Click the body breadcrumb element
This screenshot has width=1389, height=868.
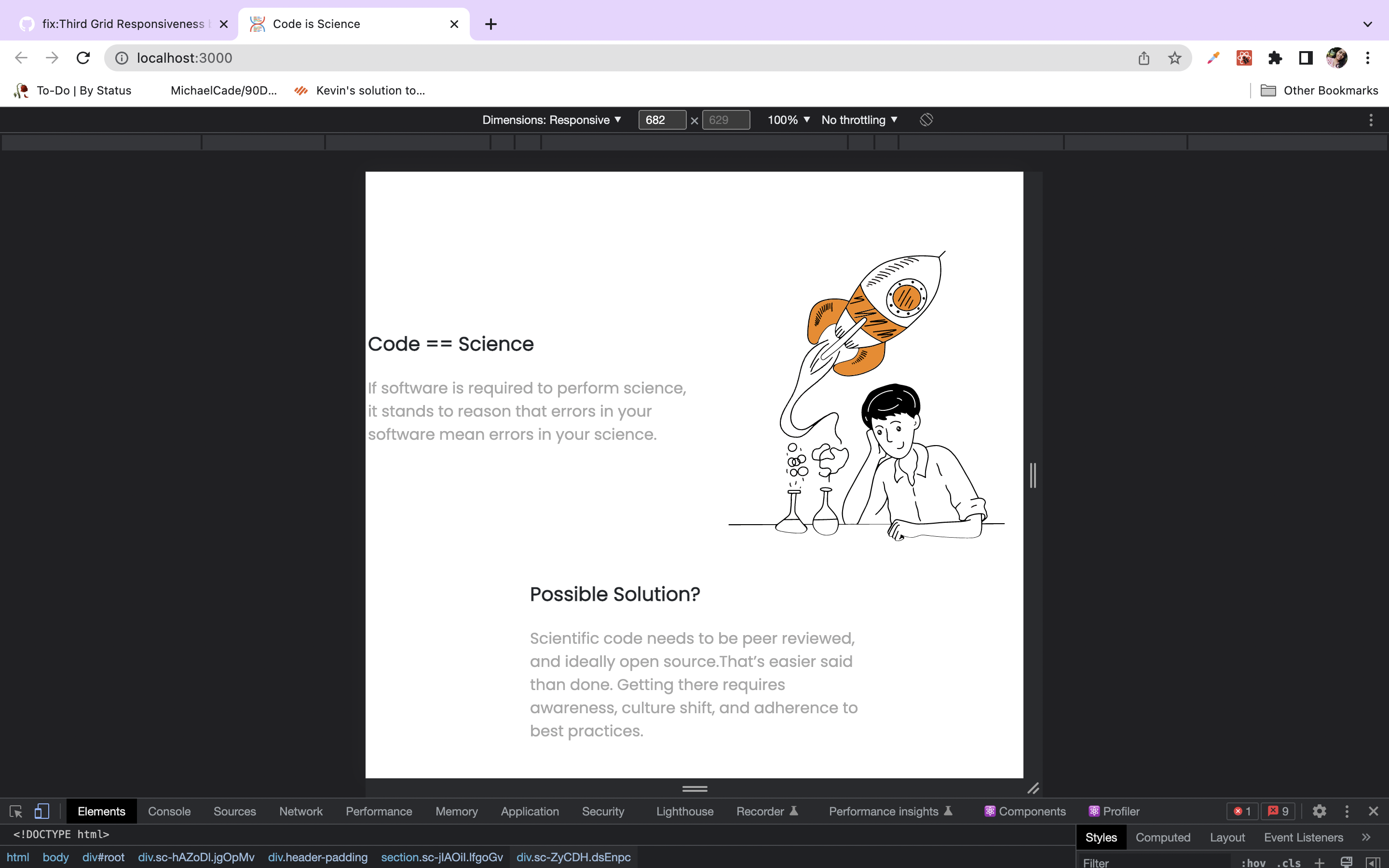click(55, 856)
